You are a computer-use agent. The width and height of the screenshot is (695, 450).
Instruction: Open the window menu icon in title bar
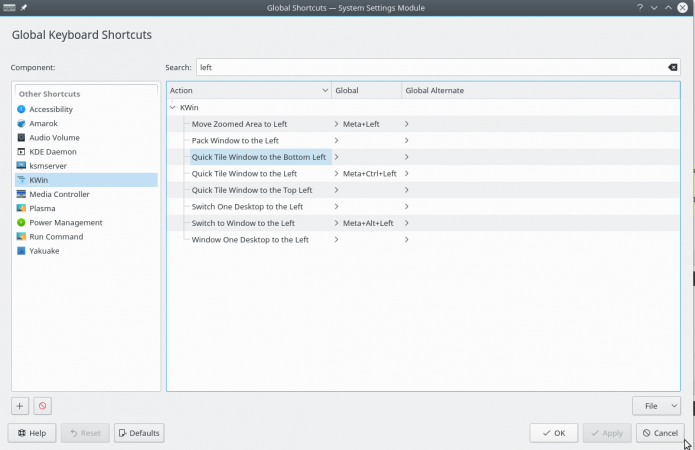[x=9, y=8]
